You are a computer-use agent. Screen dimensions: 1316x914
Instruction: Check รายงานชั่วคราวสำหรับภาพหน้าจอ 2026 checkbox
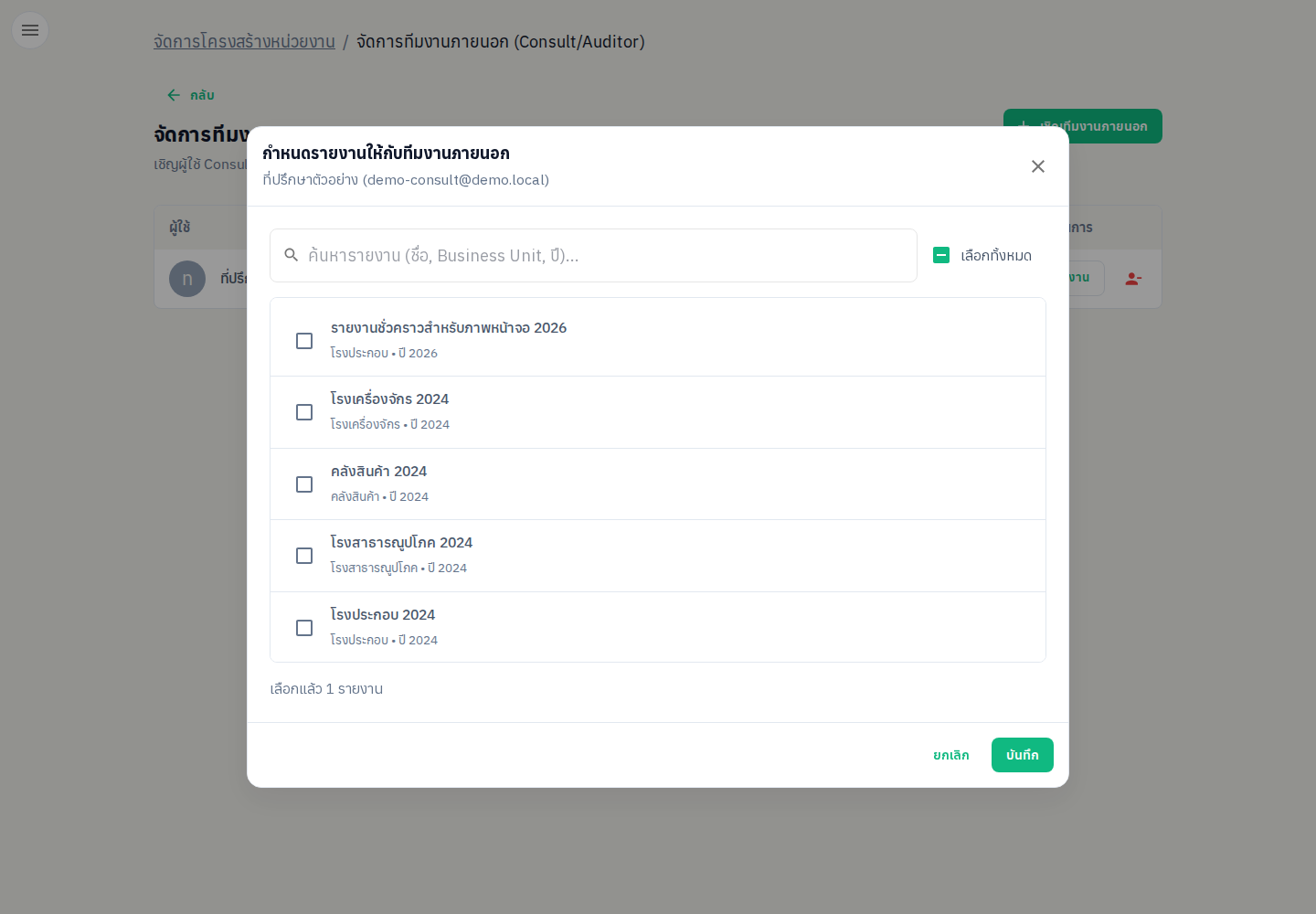304,341
